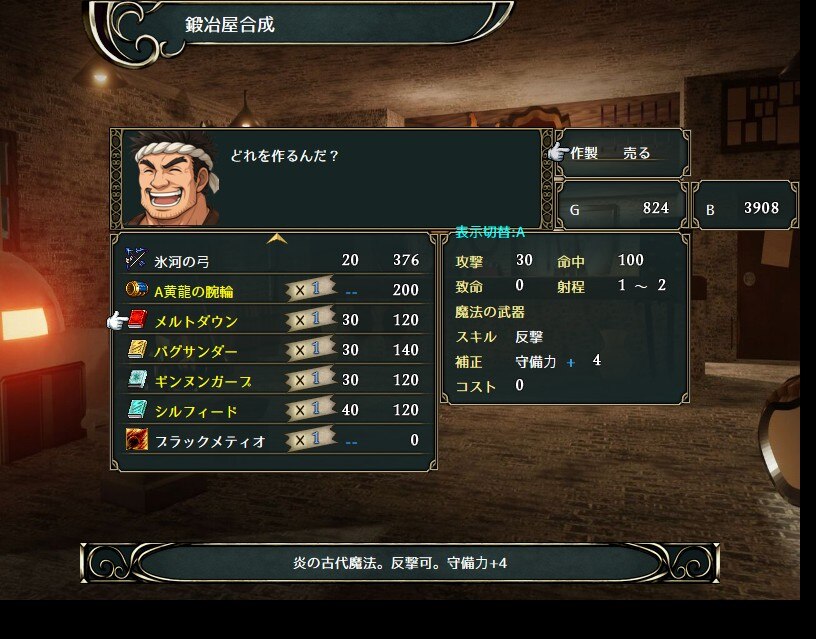The image size is (816, 639).
Task: Select the 売る menu option
Action: 637,153
